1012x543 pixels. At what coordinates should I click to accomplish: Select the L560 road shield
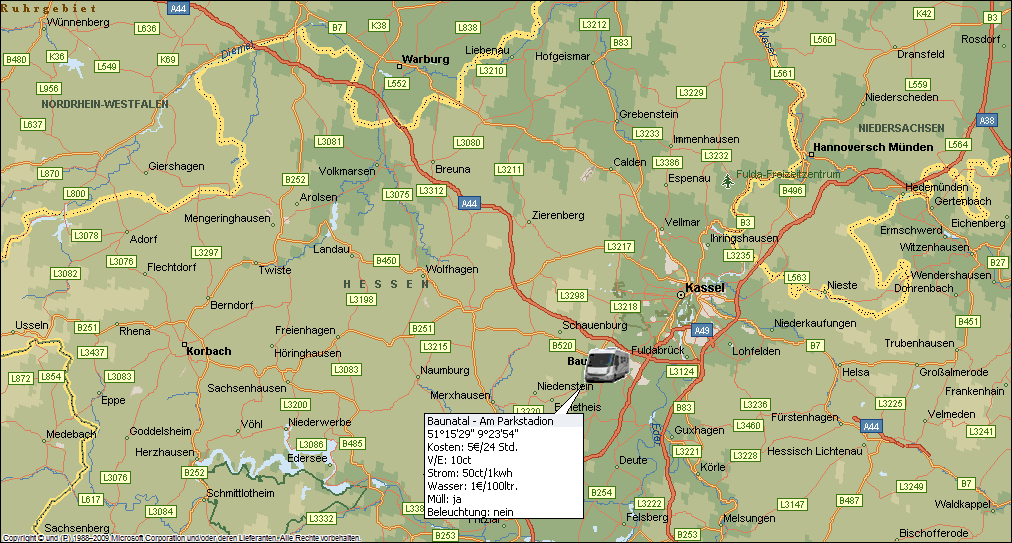tap(822, 39)
